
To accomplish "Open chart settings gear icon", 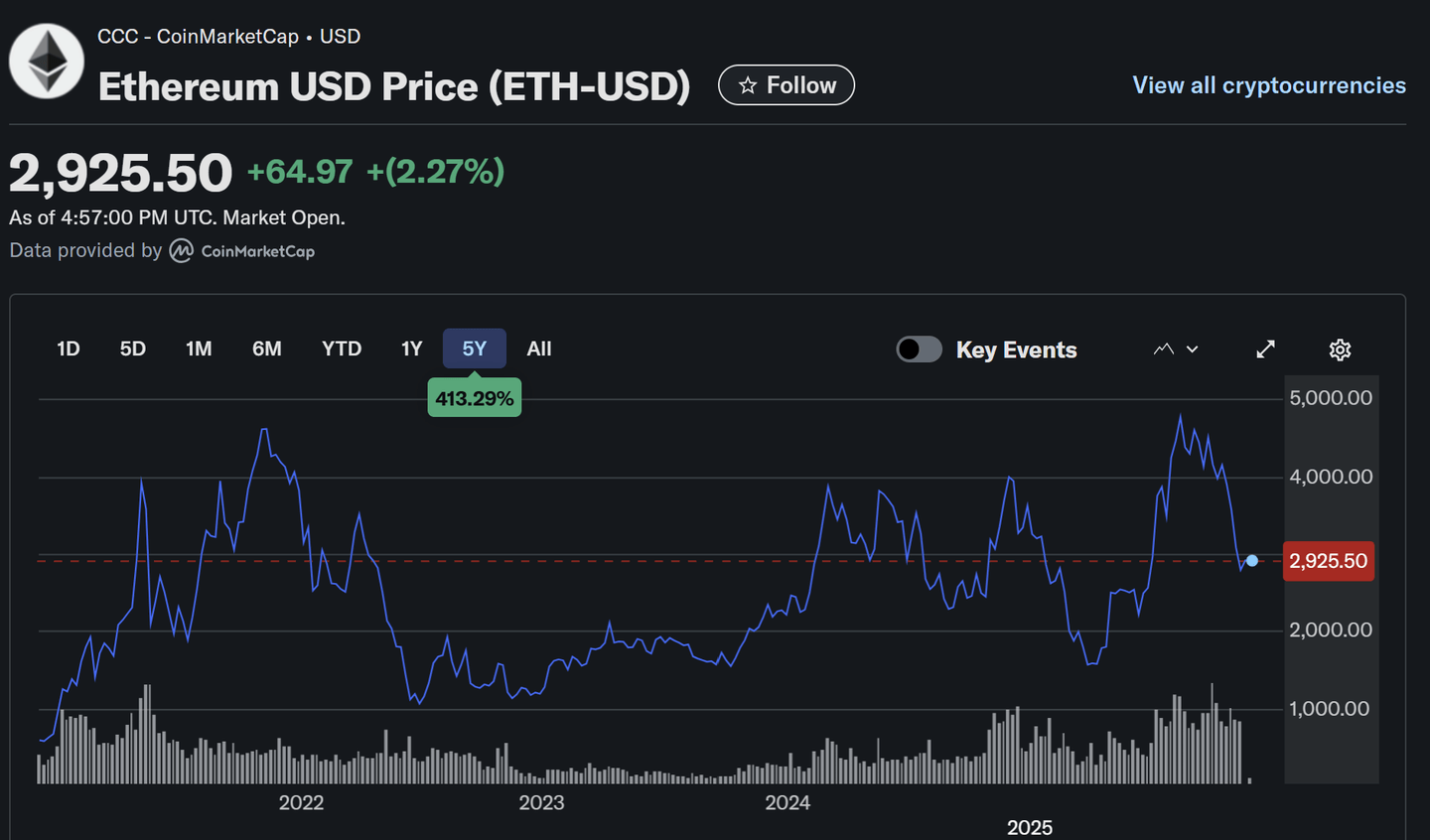I will 1340,350.
